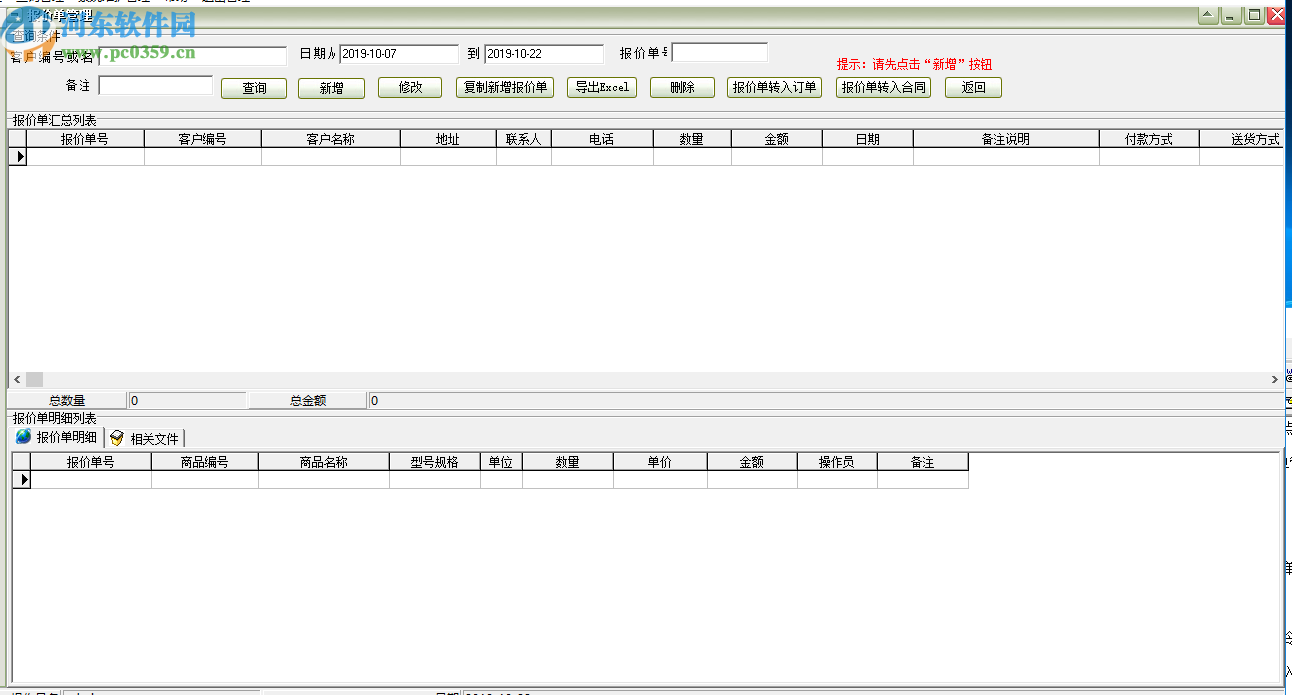Viewport: 1292px width, 695px height.
Task: Close the 报价单管理 window
Action: click(1277, 15)
